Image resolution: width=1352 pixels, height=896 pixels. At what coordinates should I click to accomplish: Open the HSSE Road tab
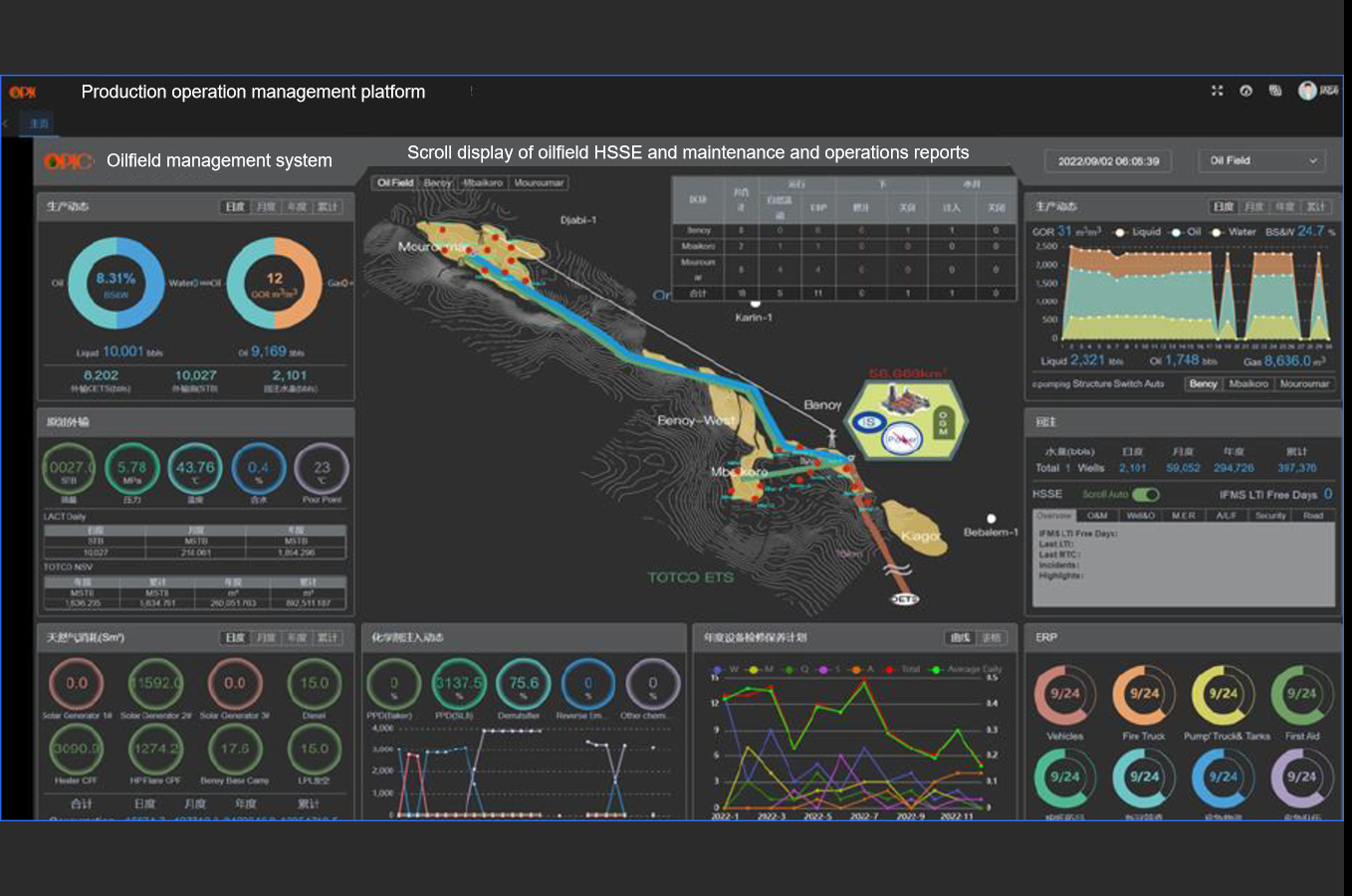click(x=1313, y=516)
